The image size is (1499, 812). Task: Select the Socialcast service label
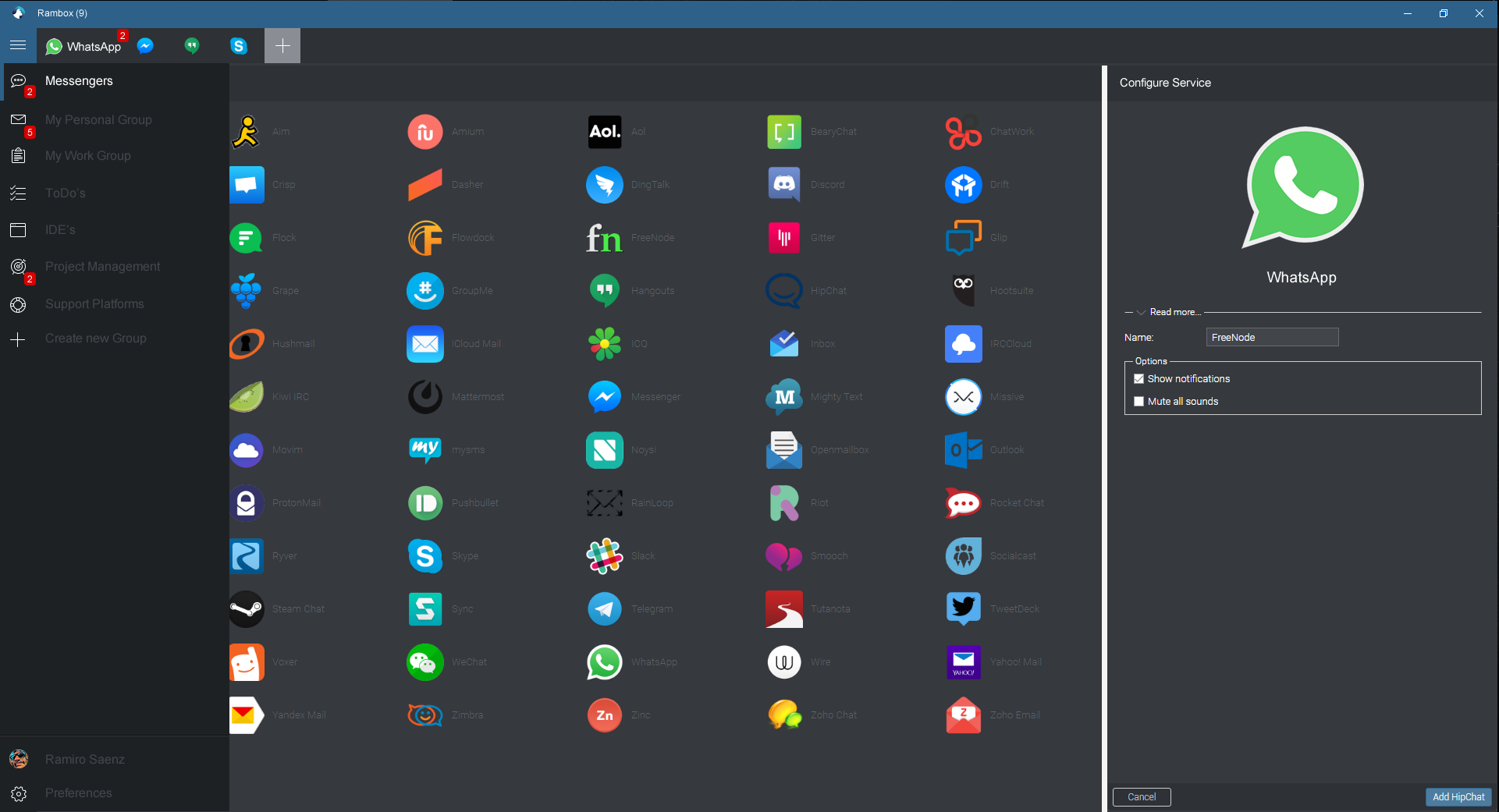(x=1013, y=556)
